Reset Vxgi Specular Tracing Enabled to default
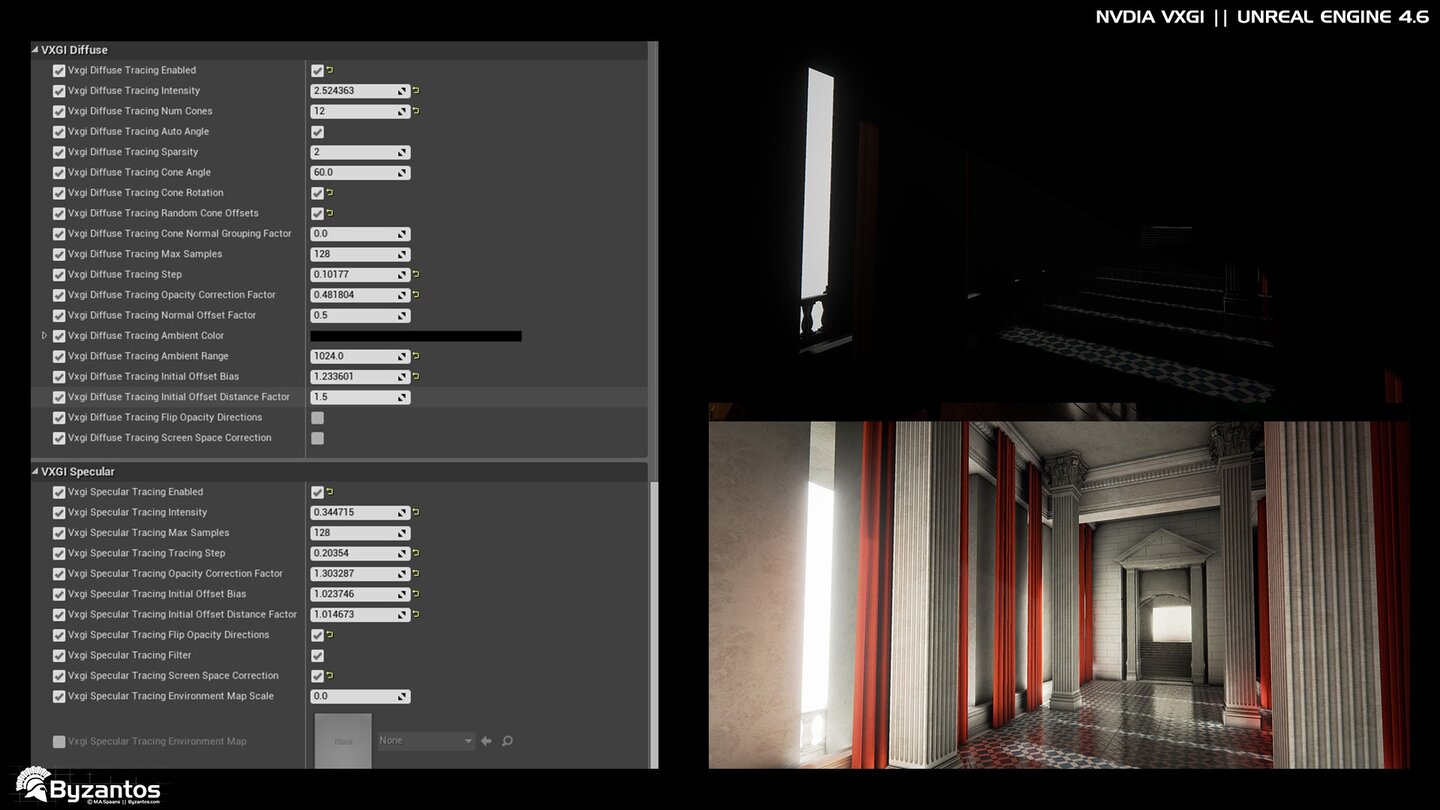The width and height of the screenshot is (1440, 810). click(330, 492)
